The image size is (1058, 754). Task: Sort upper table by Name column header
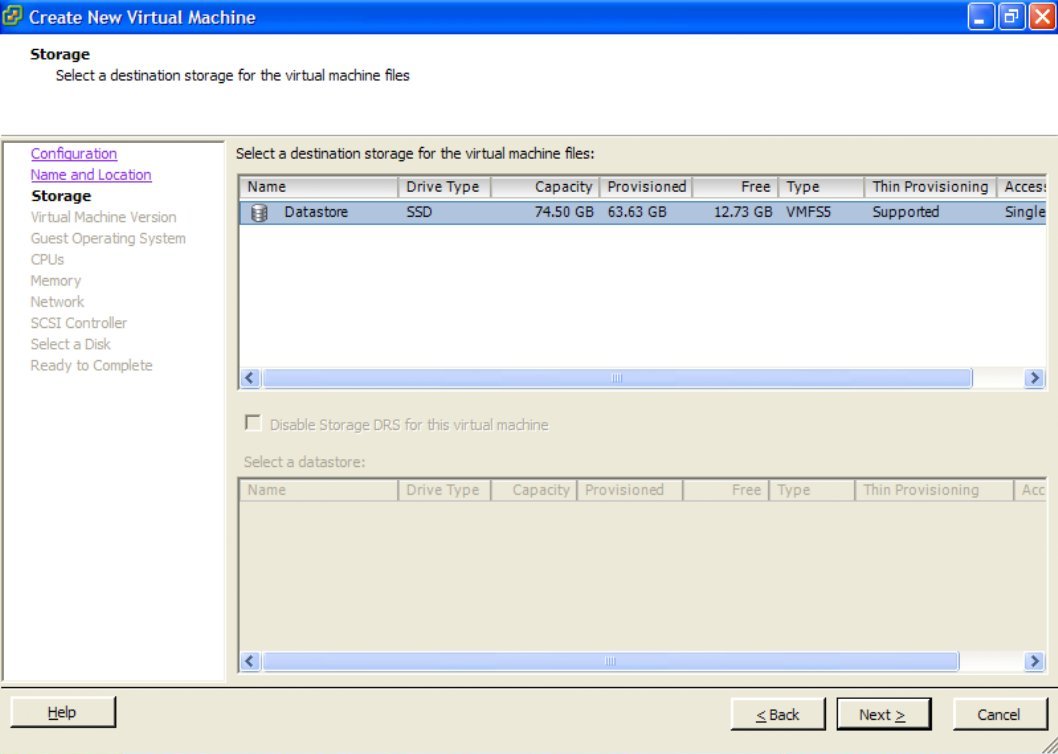[319, 187]
